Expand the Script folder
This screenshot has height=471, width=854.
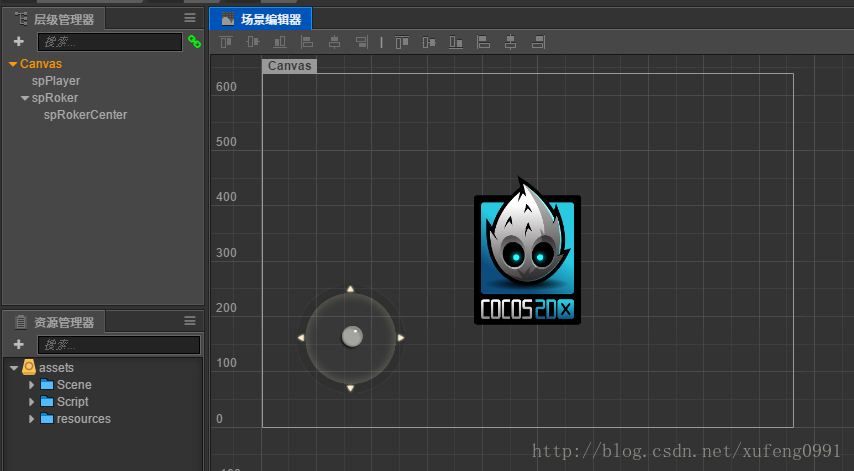coord(31,402)
